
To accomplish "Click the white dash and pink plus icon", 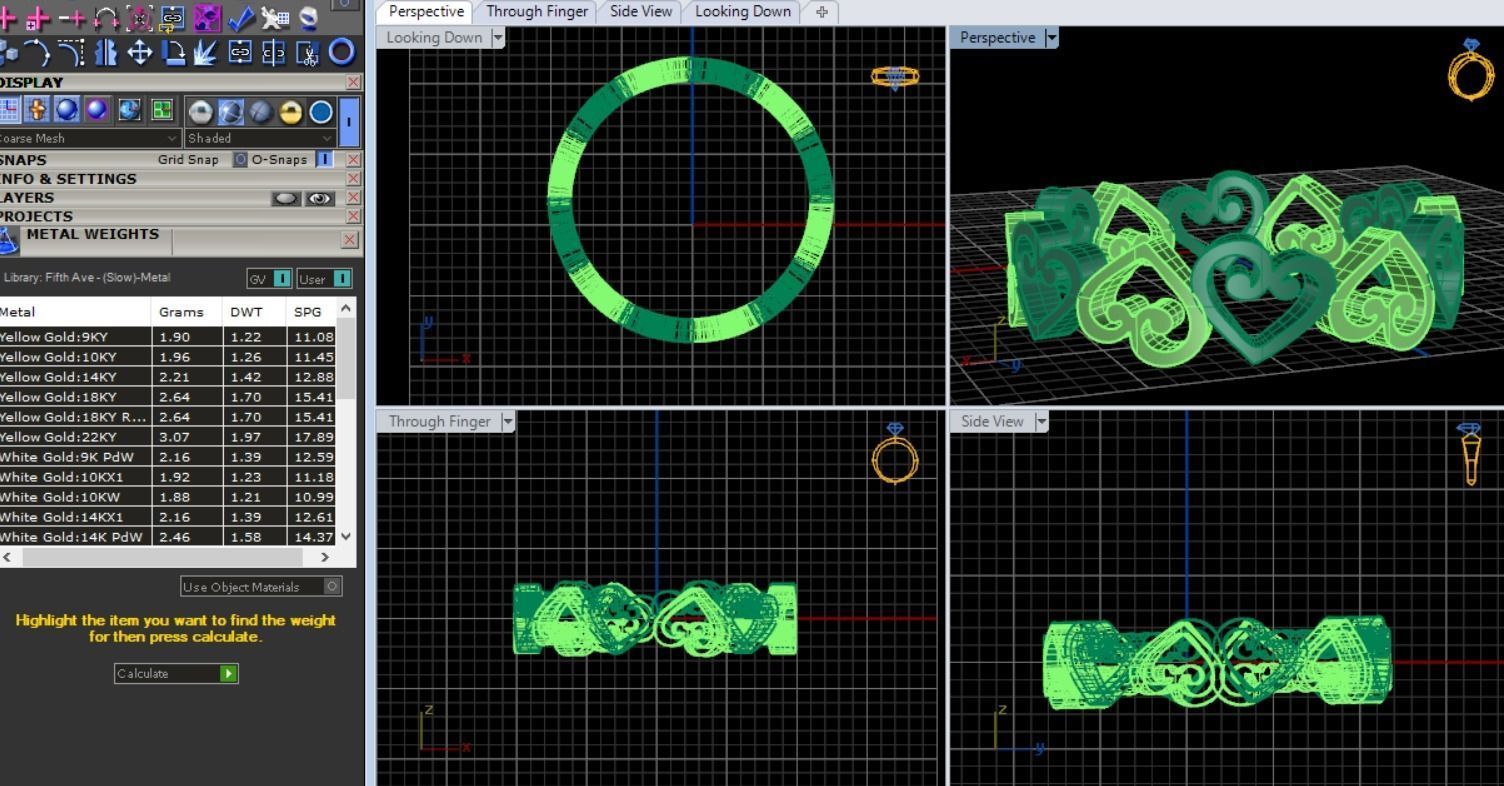I will click(72, 17).
